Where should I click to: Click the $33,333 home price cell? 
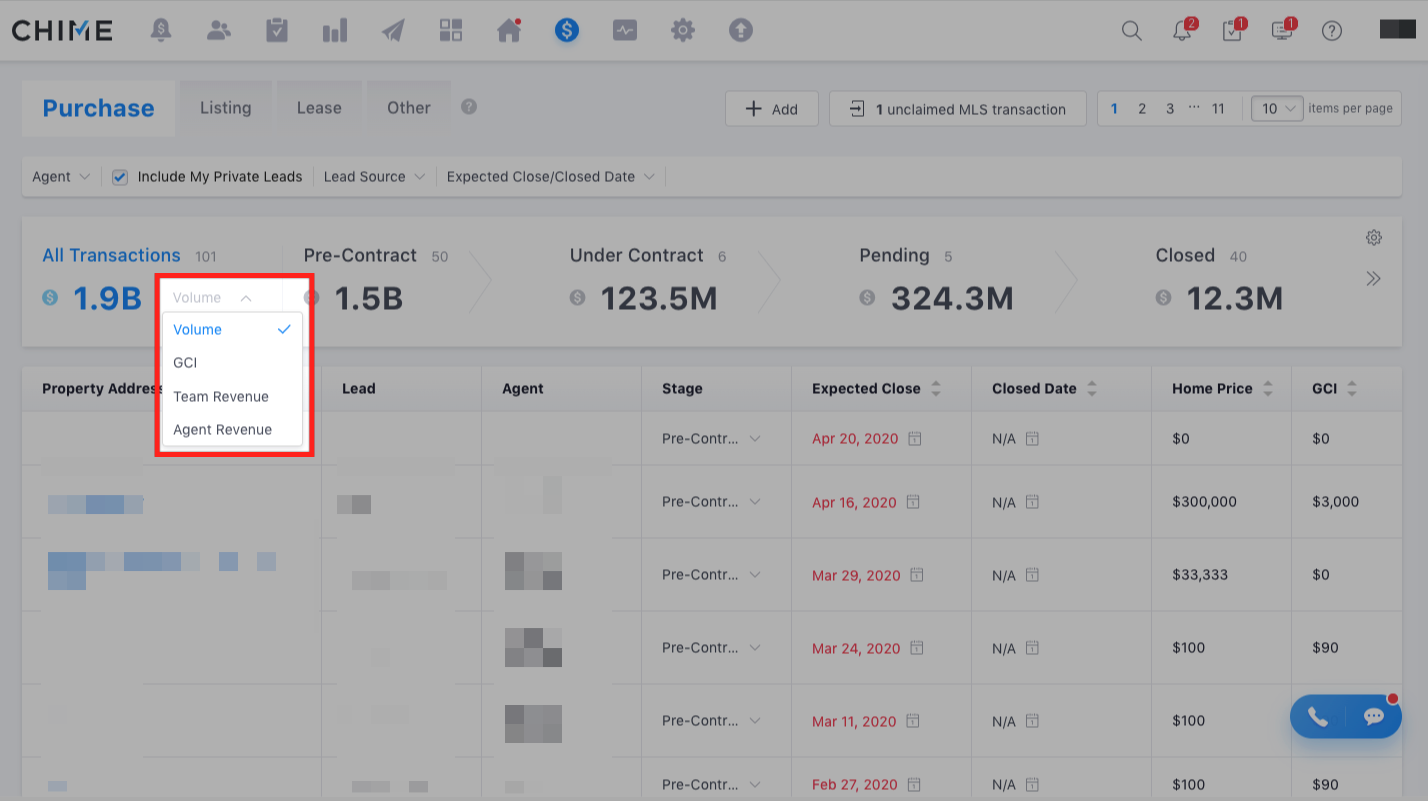[x=1200, y=575]
